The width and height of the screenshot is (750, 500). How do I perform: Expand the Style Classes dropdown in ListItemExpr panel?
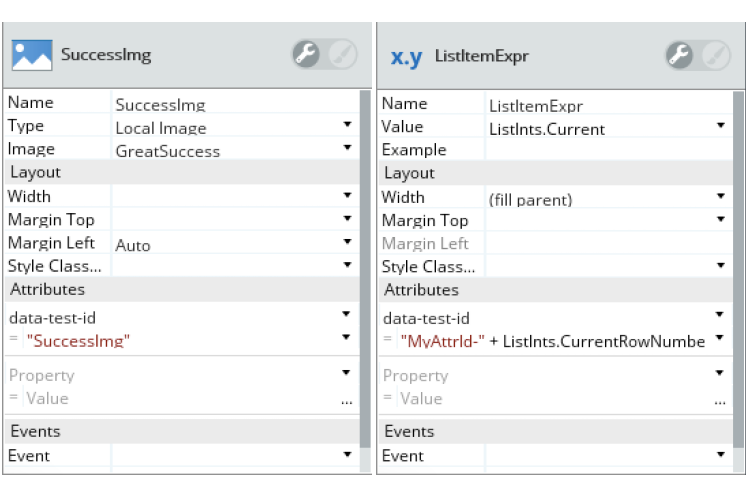(x=721, y=266)
